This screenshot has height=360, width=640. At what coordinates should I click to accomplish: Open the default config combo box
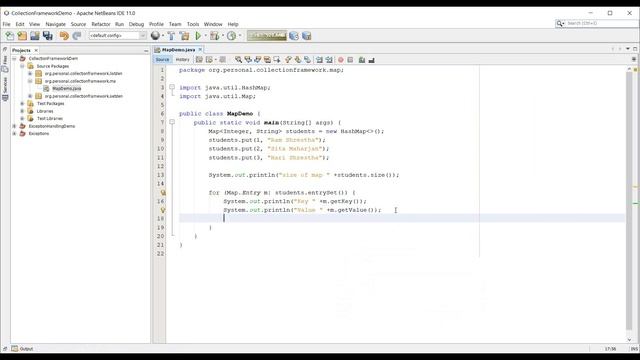tap(118, 36)
